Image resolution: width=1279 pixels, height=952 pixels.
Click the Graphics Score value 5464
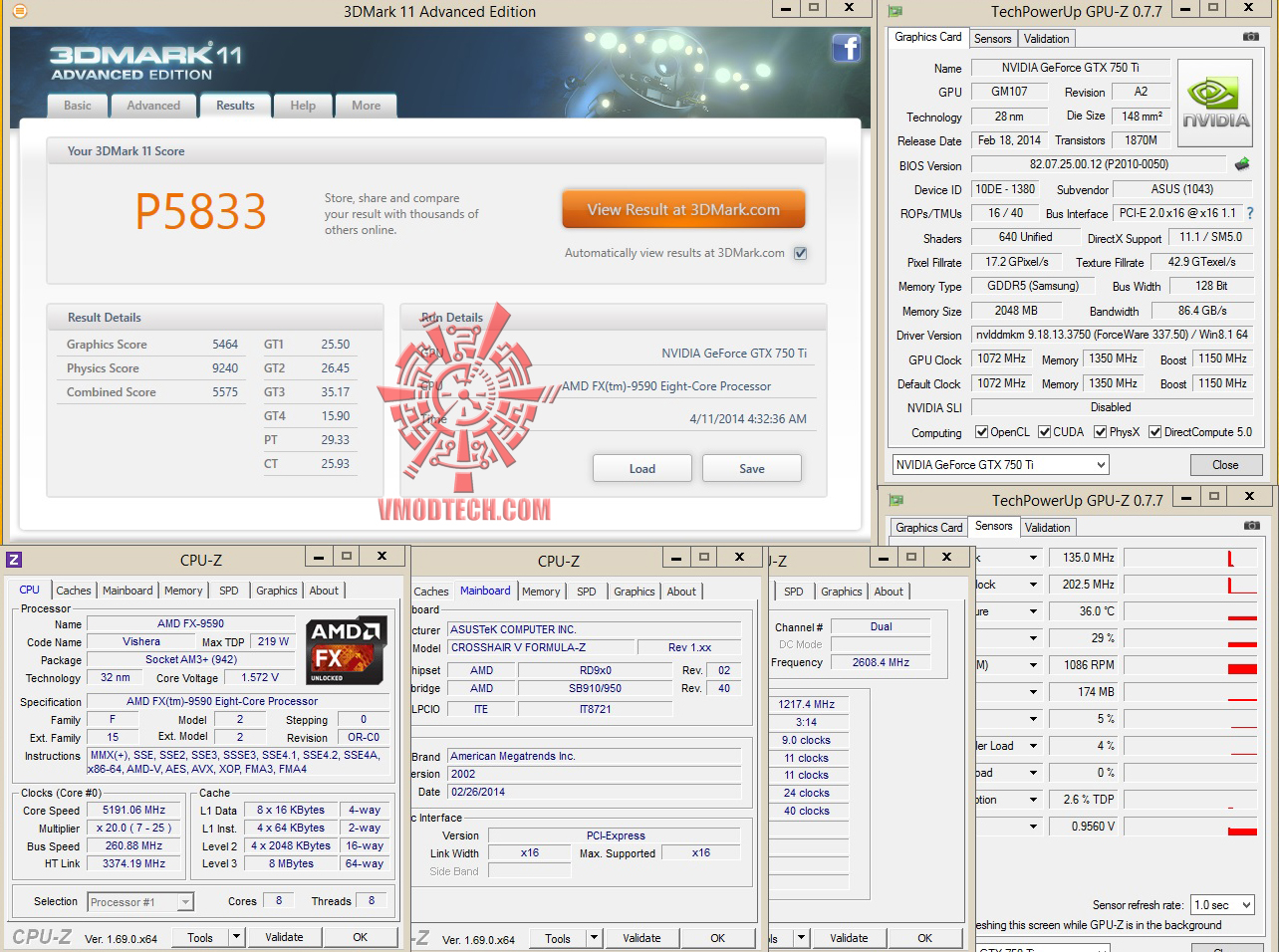225,345
